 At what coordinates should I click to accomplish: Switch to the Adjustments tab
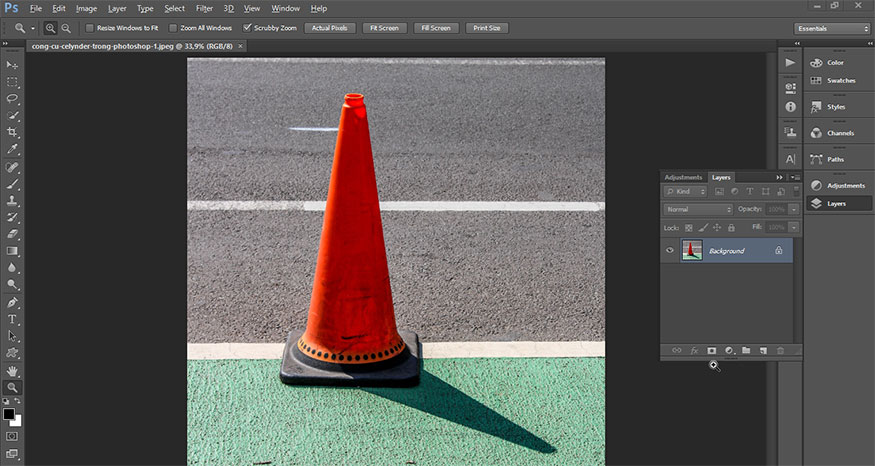(683, 177)
